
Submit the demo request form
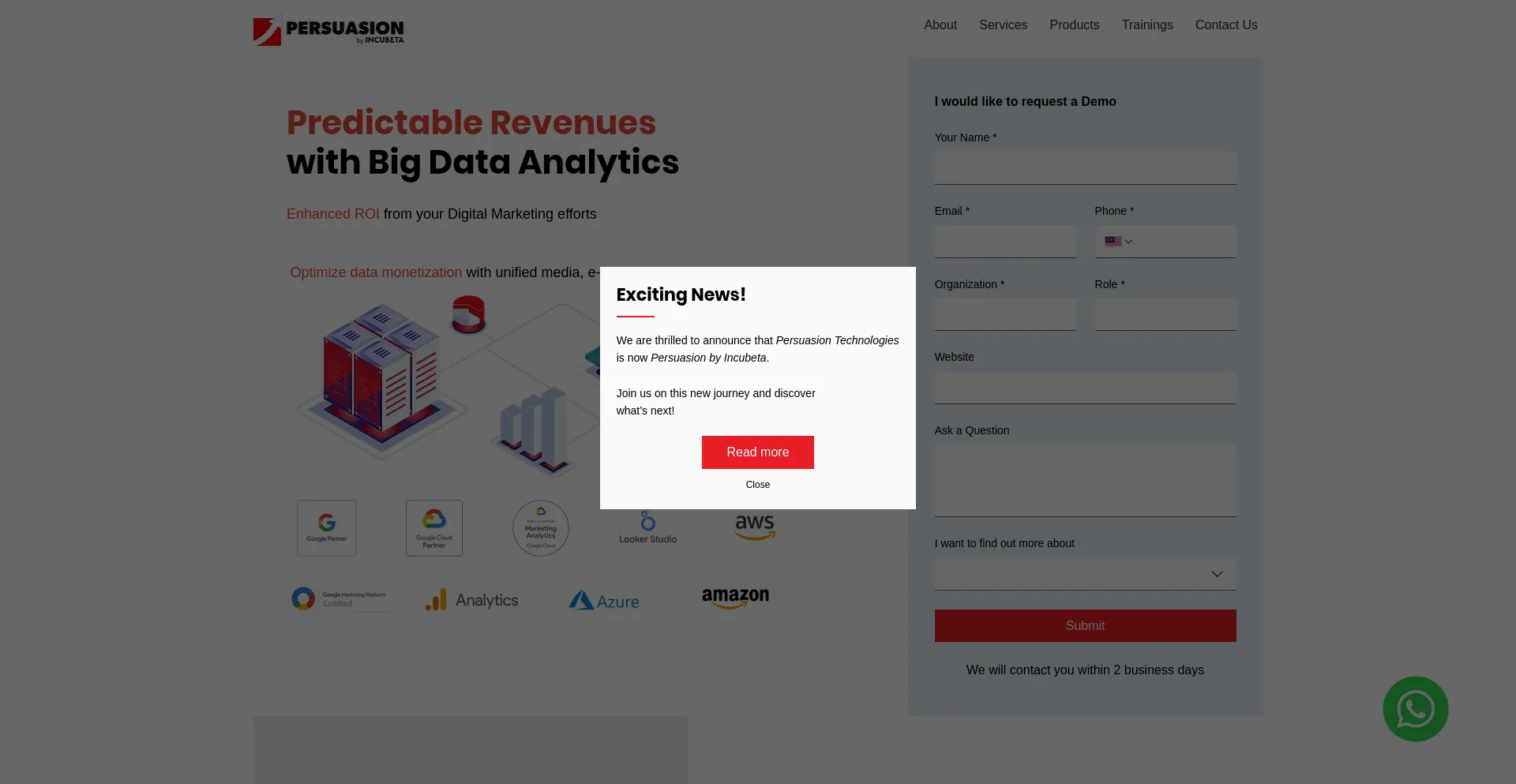tap(1085, 626)
